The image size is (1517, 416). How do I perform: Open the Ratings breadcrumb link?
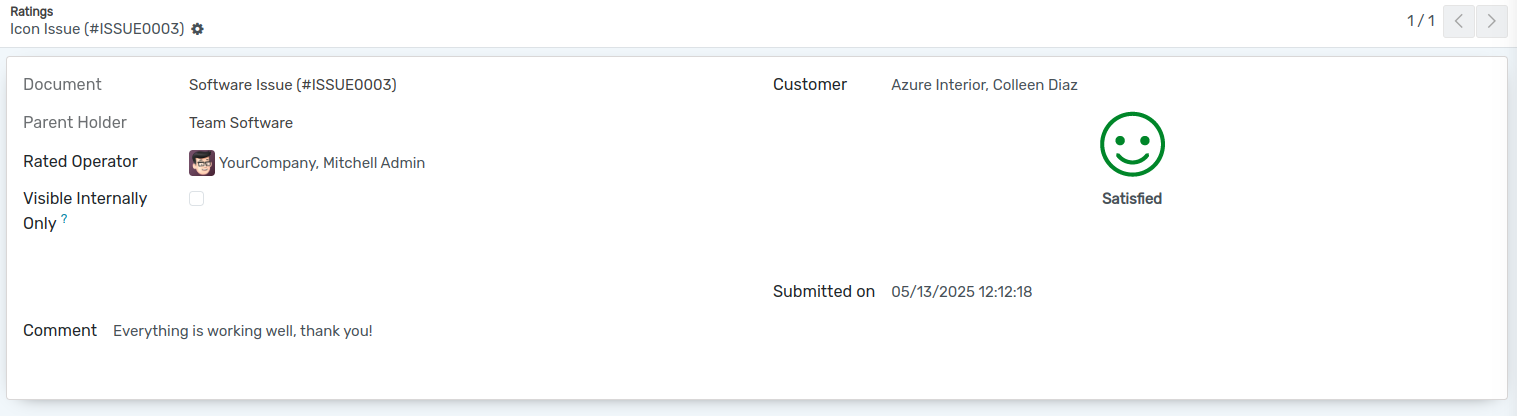pyautogui.click(x=32, y=11)
